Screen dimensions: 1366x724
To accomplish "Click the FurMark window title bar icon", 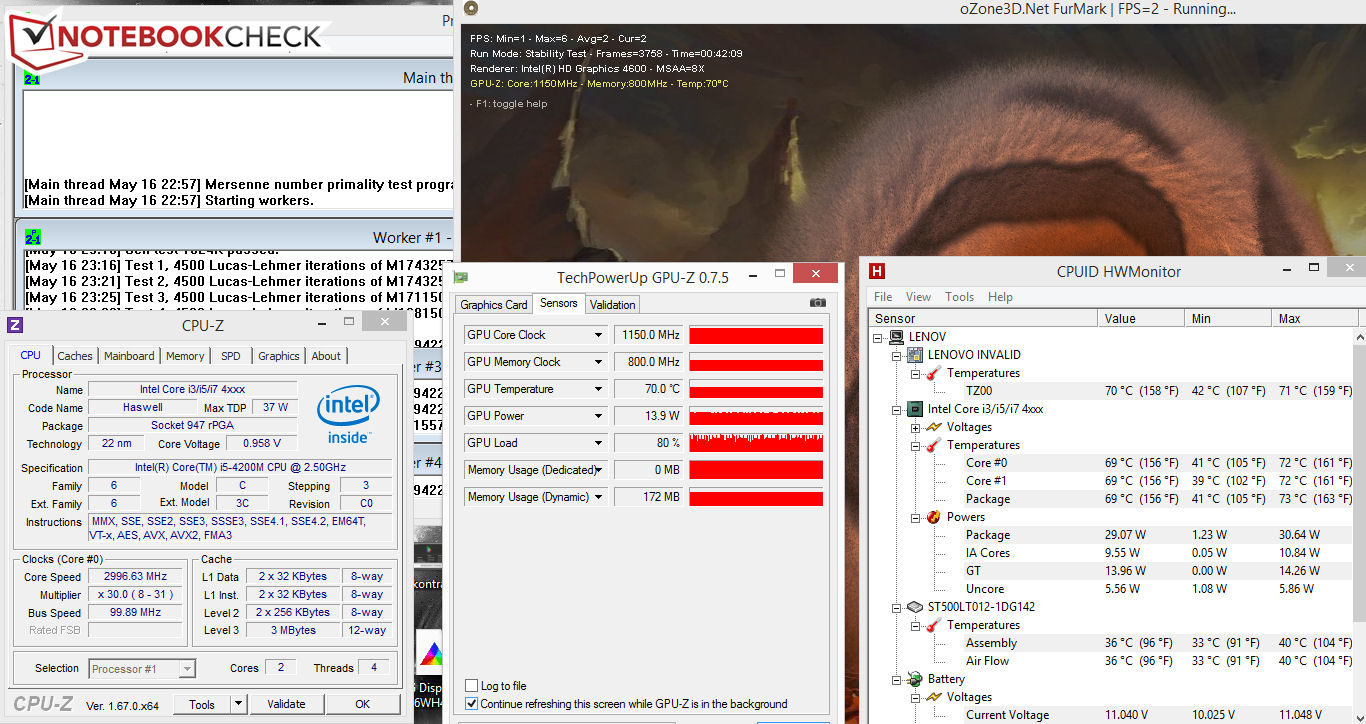I will (471, 9).
